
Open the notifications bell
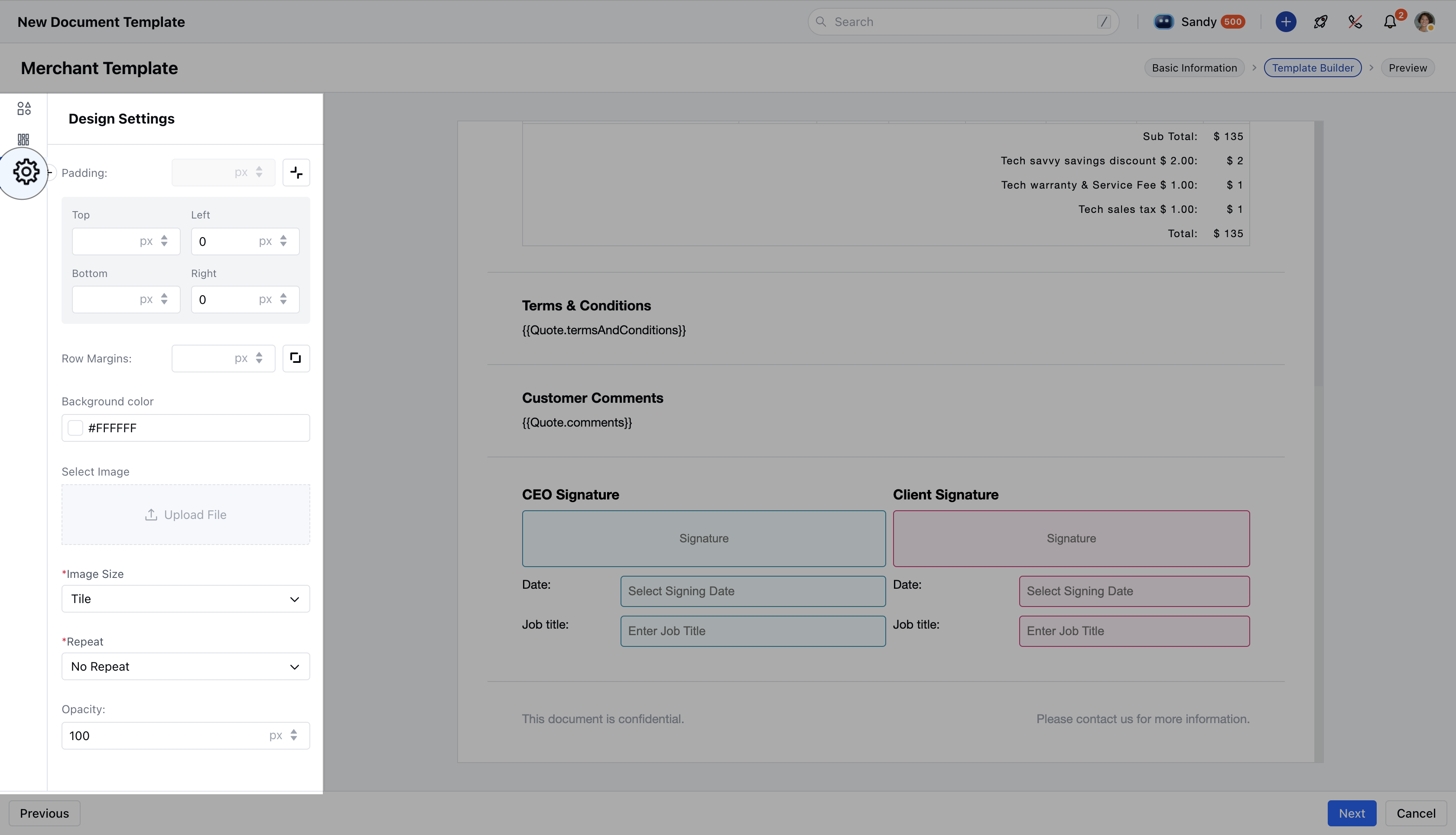tap(1390, 22)
